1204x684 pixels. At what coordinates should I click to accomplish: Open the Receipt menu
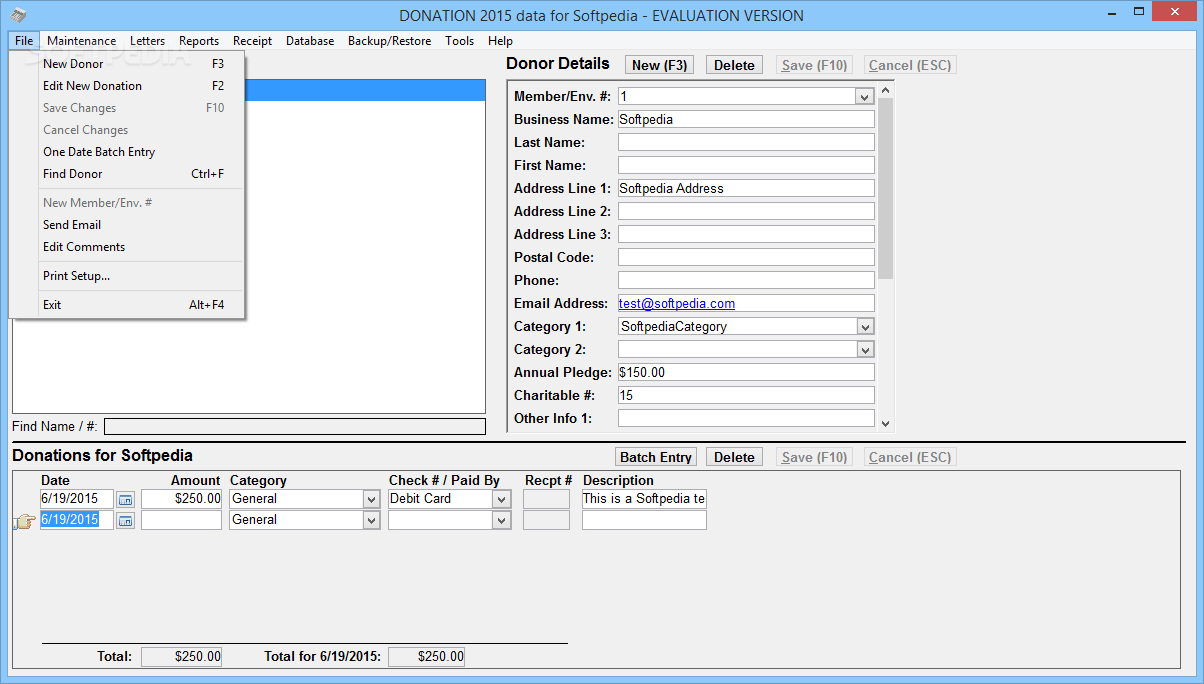click(x=252, y=41)
